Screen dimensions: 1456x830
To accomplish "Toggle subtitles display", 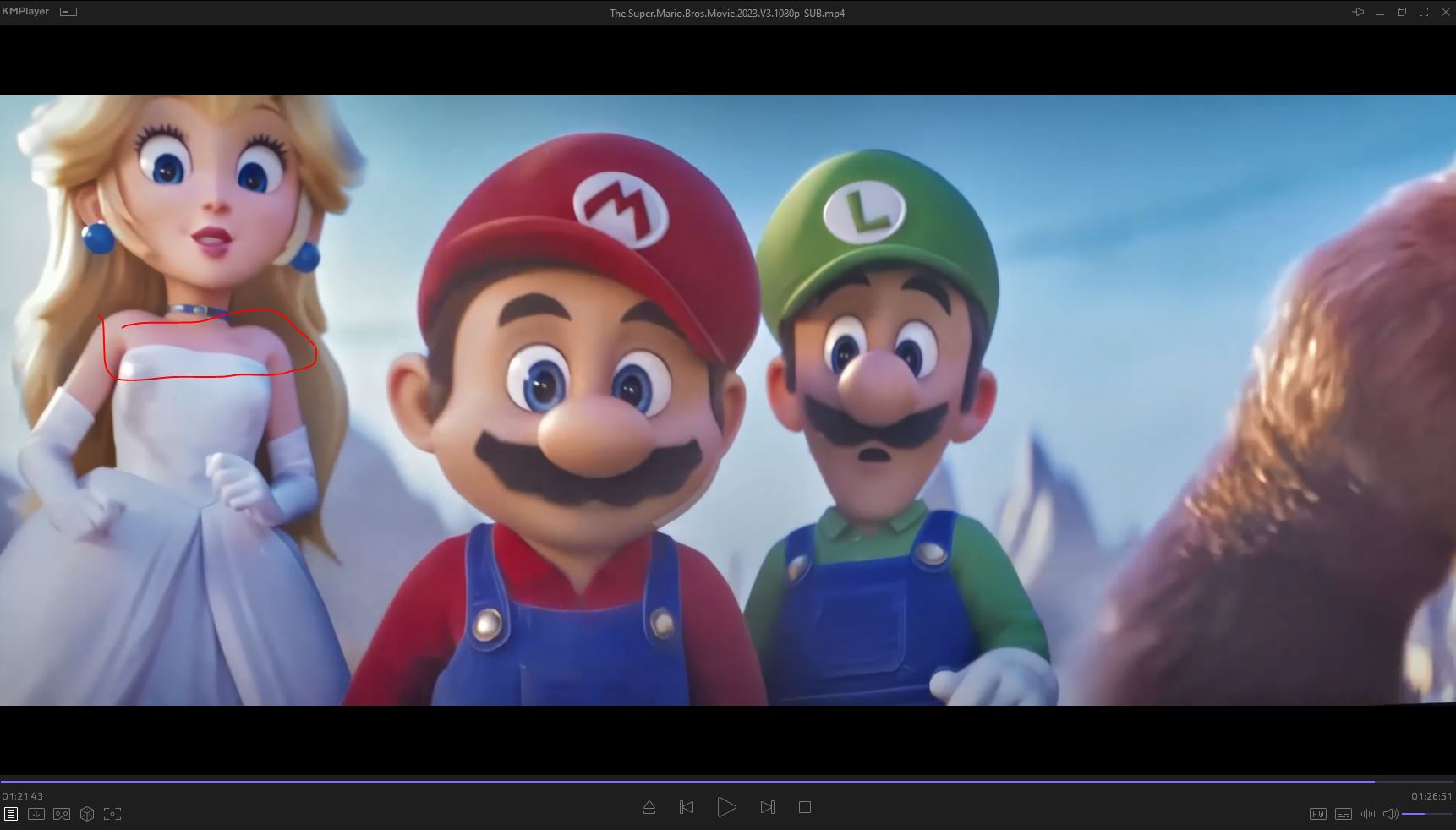I will pyautogui.click(x=1343, y=814).
